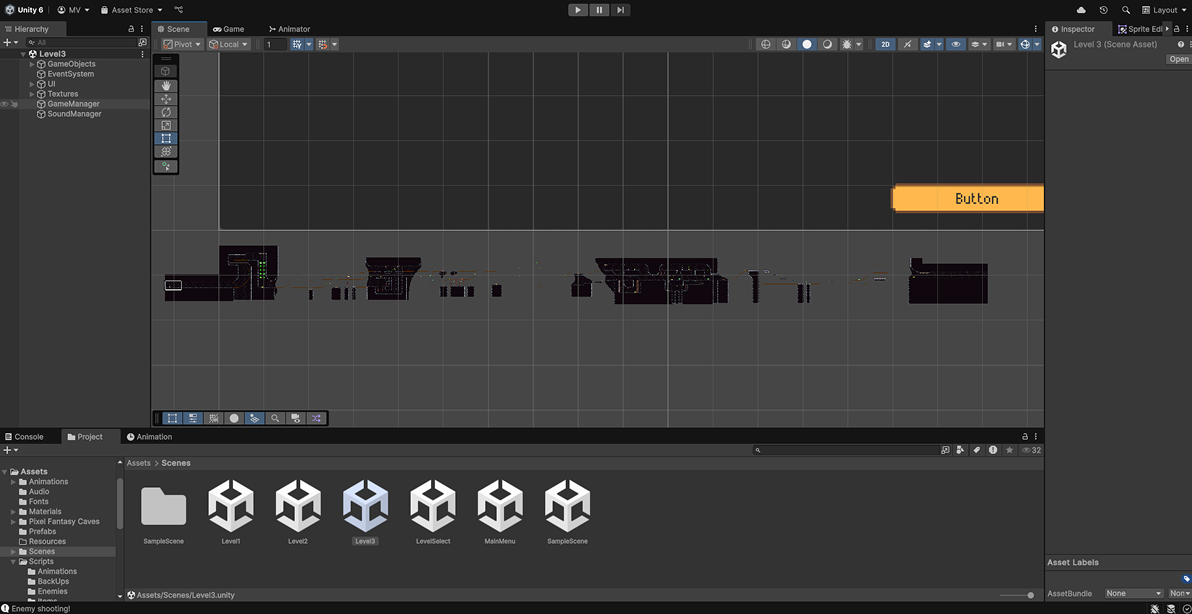Toggle GameManager visibility eye in Hierarchy

[x=5, y=104]
